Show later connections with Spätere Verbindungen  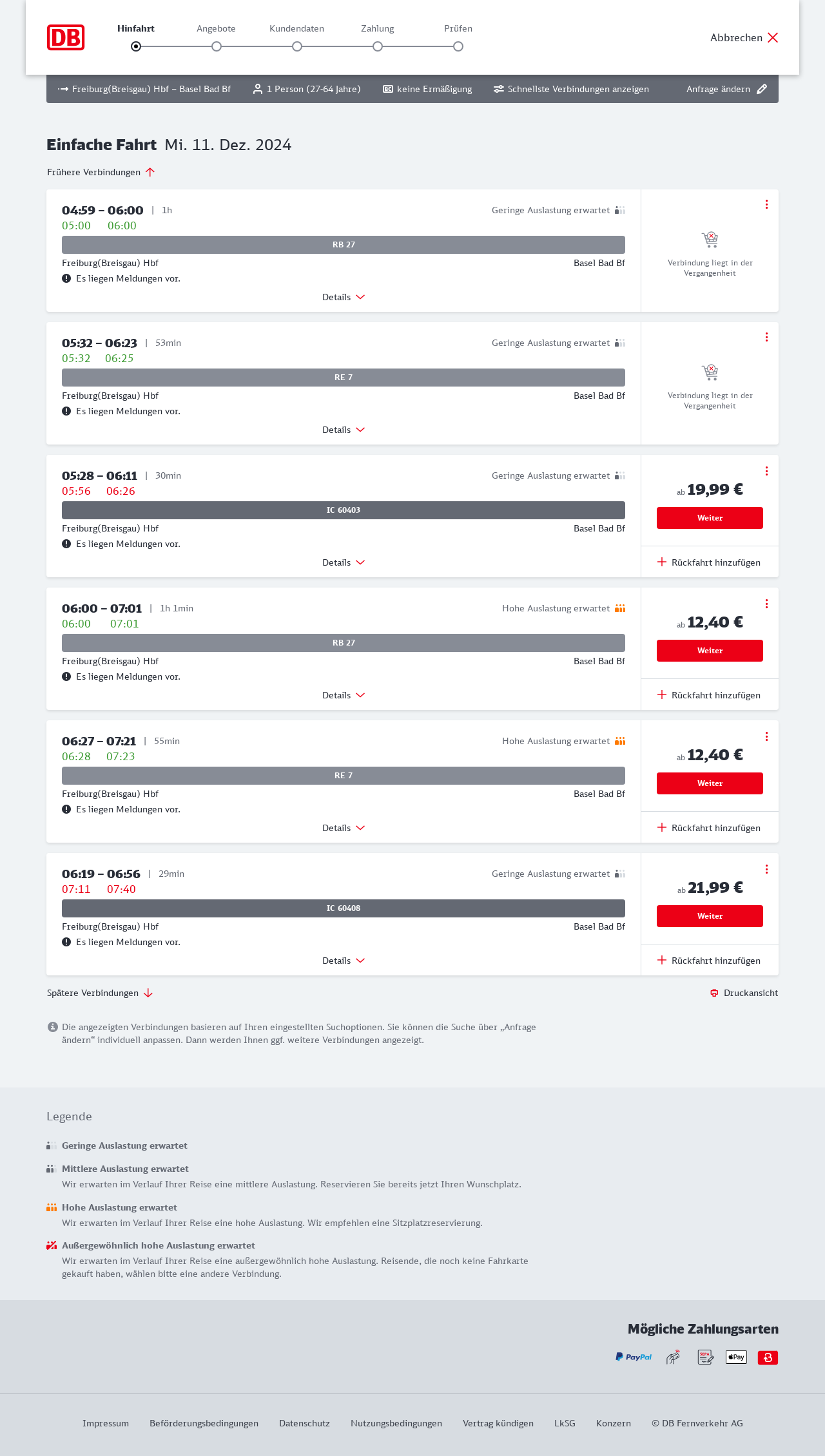[x=100, y=993]
